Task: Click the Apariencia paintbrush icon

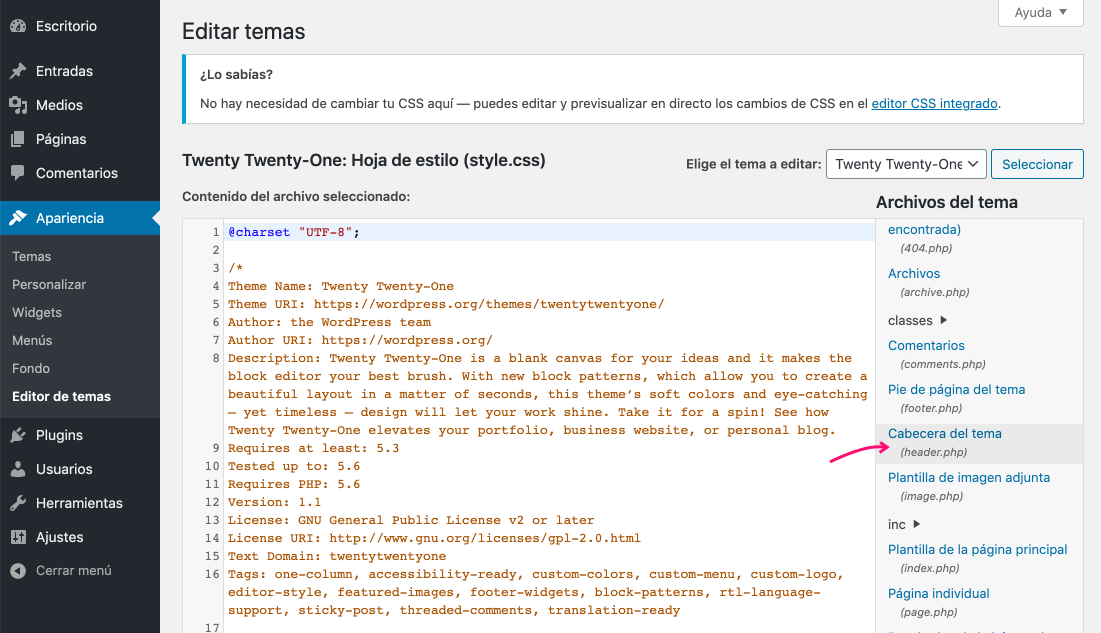Action: [x=18, y=218]
